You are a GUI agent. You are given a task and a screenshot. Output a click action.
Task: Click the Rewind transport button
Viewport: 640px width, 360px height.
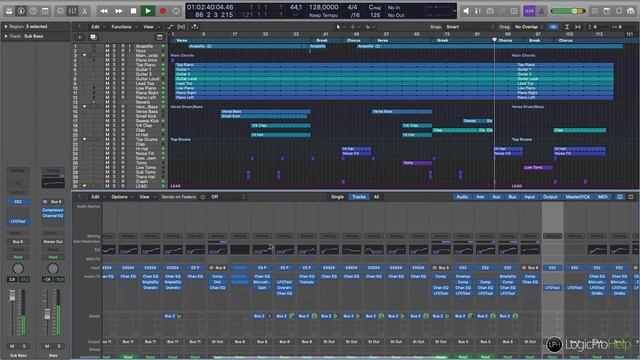(x=104, y=11)
